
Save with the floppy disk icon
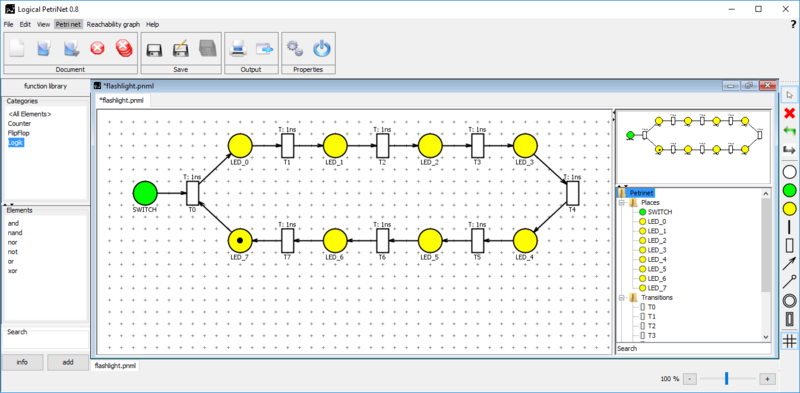pos(154,49)
